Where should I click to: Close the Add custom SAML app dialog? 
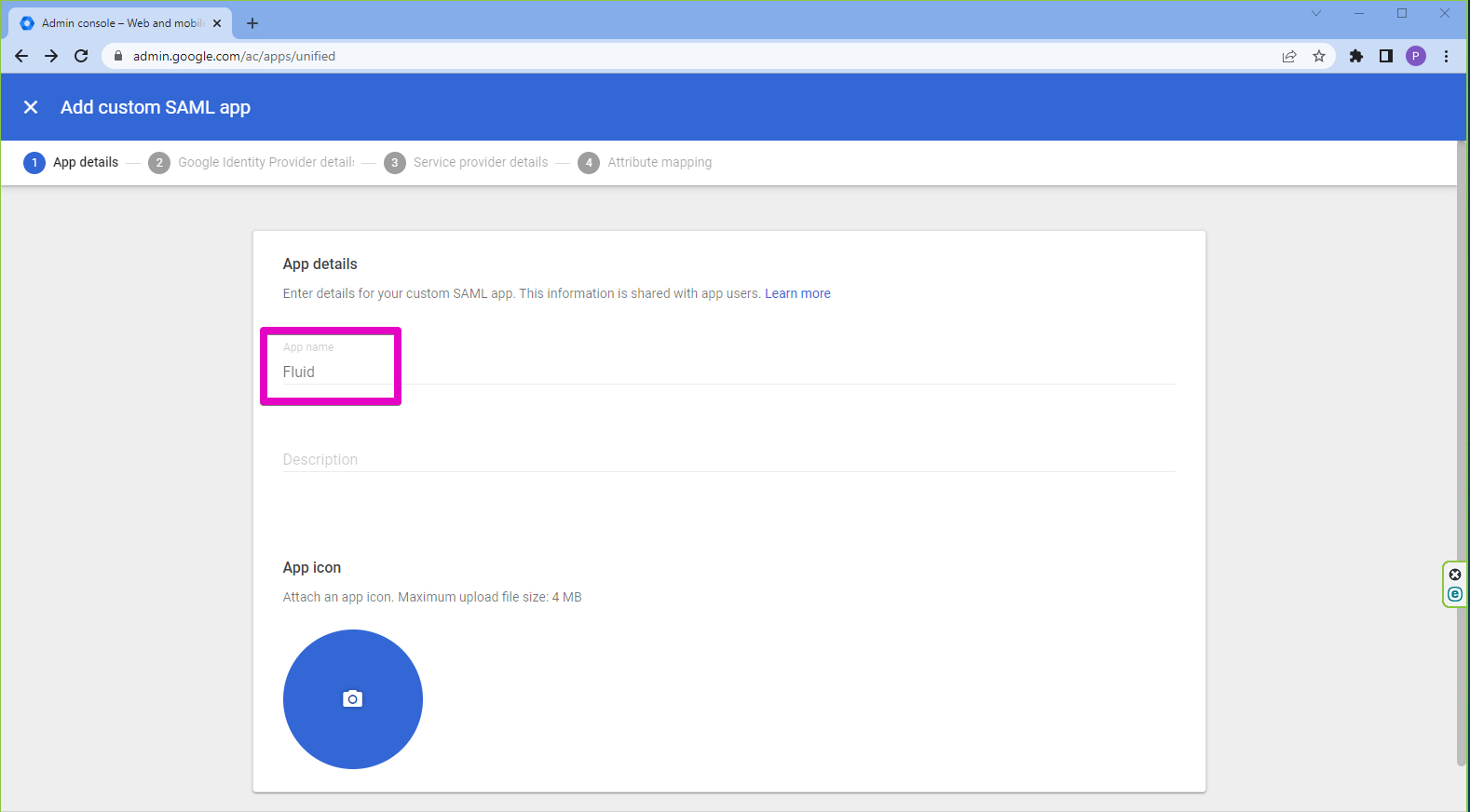tap(31, 107)
